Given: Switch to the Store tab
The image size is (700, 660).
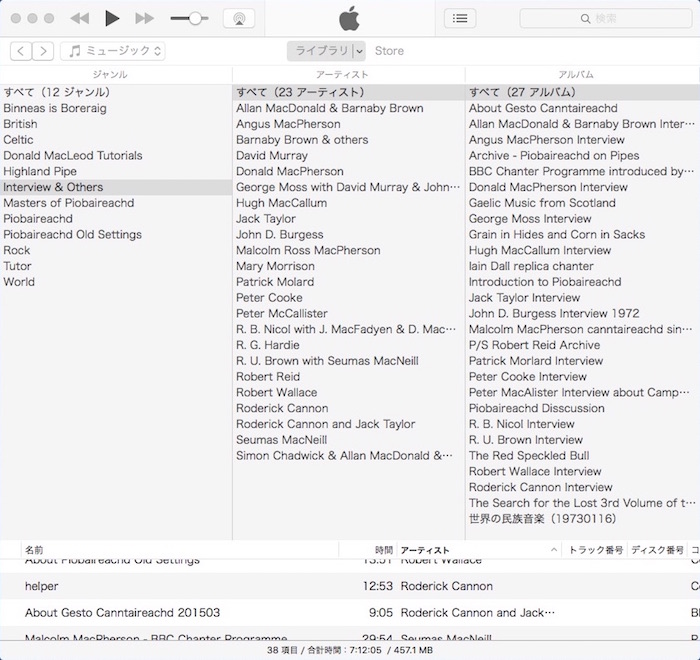Looking at the screenshot, I should click(390, 51).
